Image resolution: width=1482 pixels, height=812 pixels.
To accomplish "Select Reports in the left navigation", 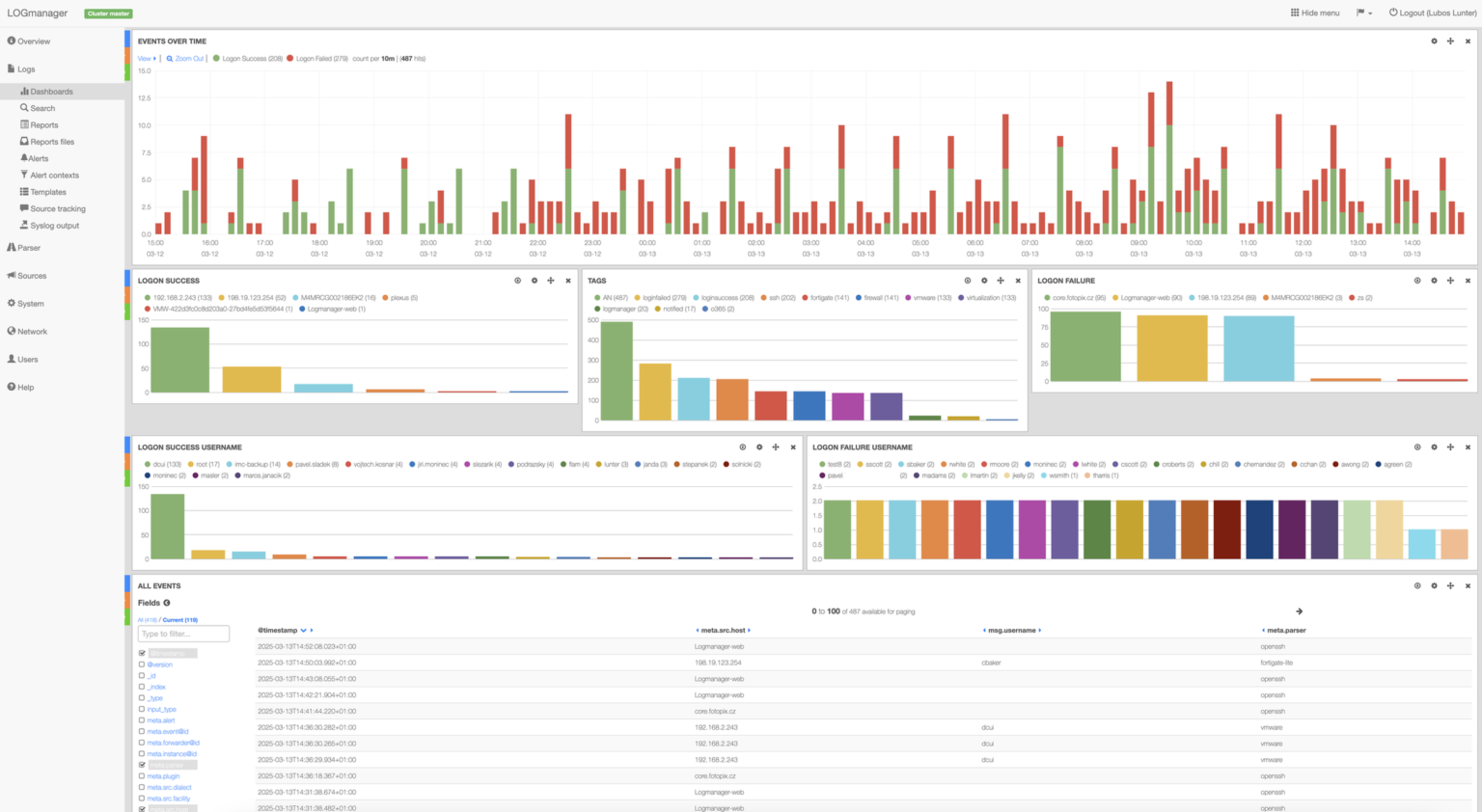I will click(x=42, y=123).
